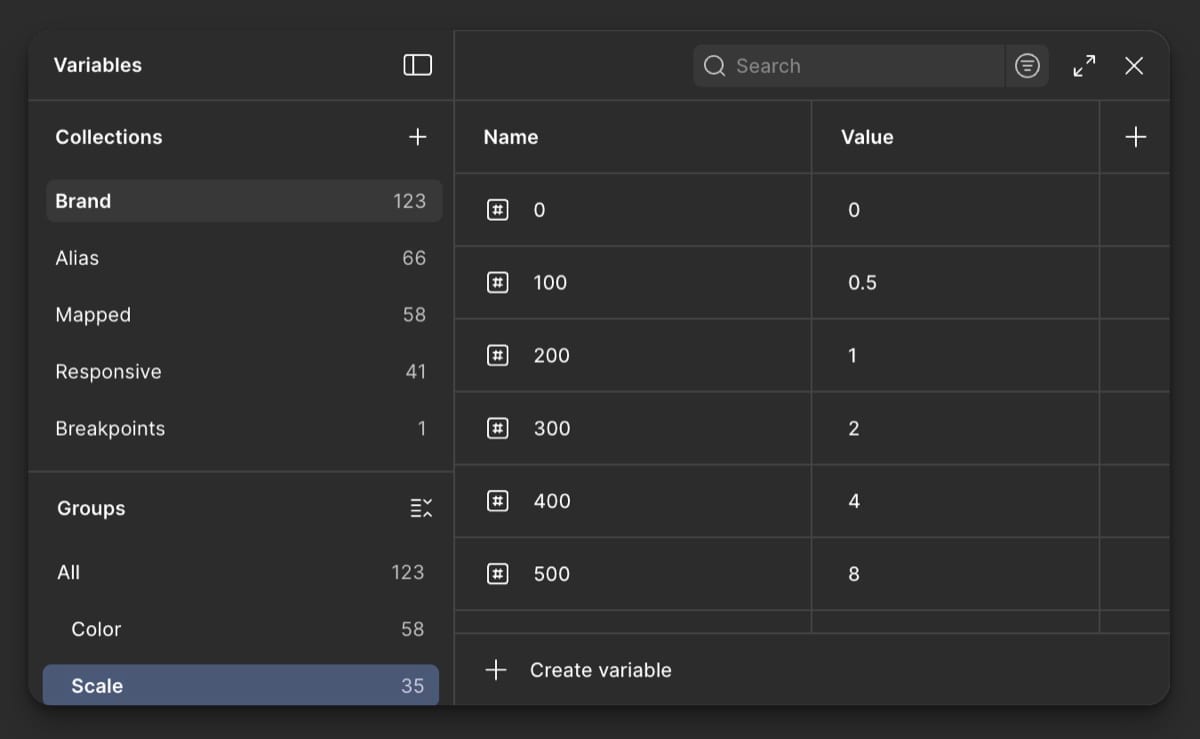The image size is (1200, 739).
Task: Click the Name column header
Action: (511, 137)
